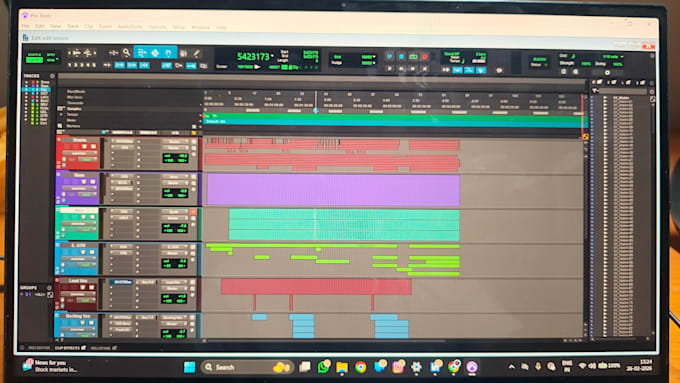Open the Setup menu
This screenshot has width=680, height=383.
pos(179,27)
